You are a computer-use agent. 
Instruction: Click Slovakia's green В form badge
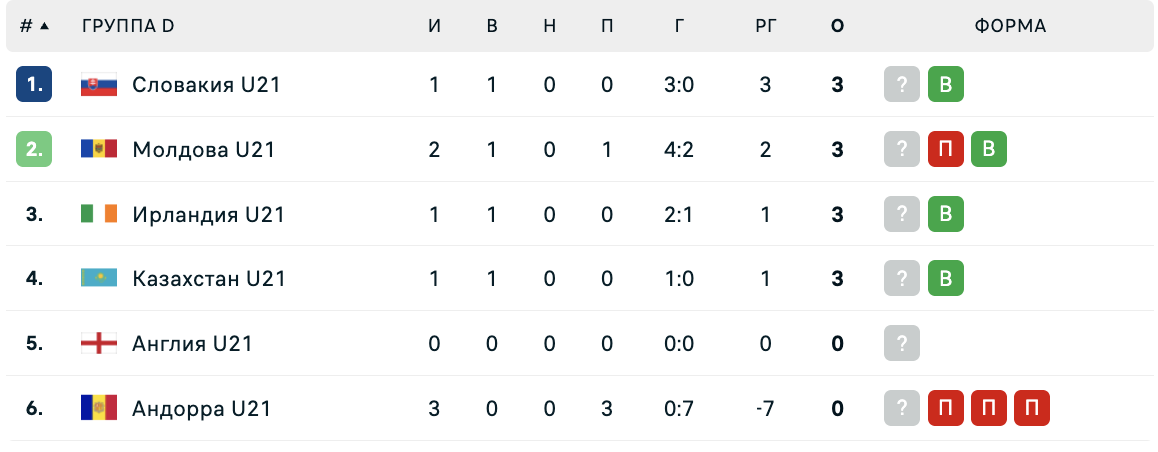point(945,85)
